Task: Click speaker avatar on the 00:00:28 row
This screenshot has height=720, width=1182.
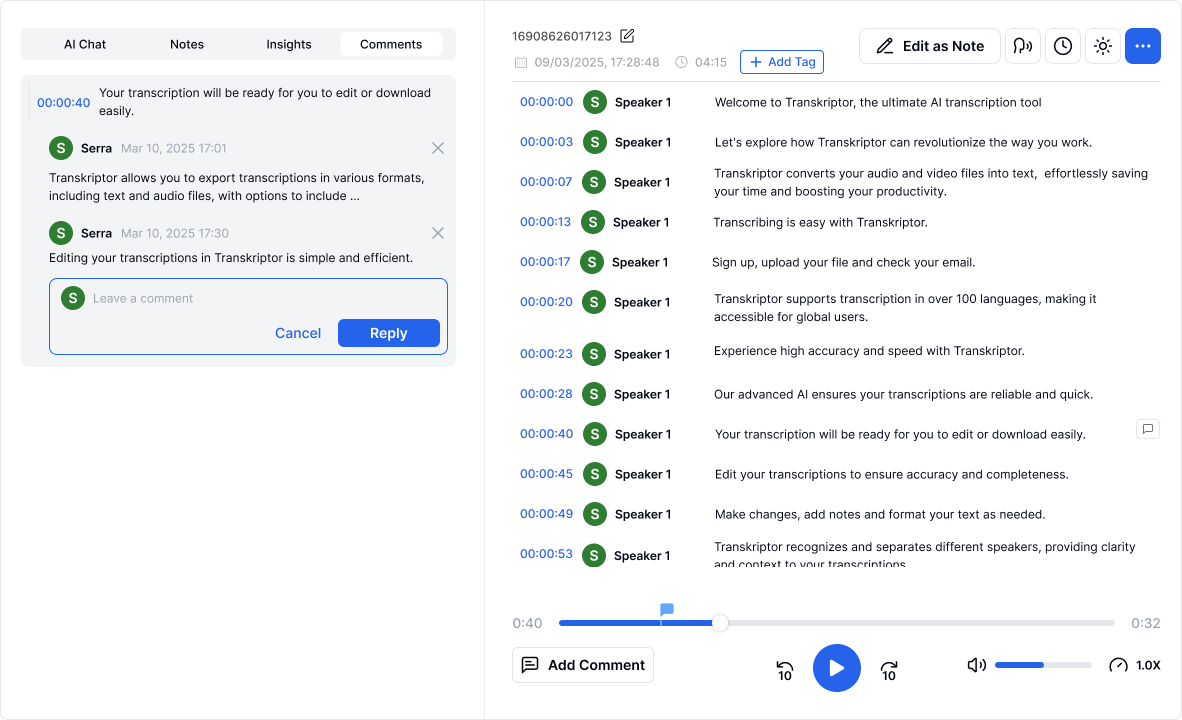Action: pos(594,394)
